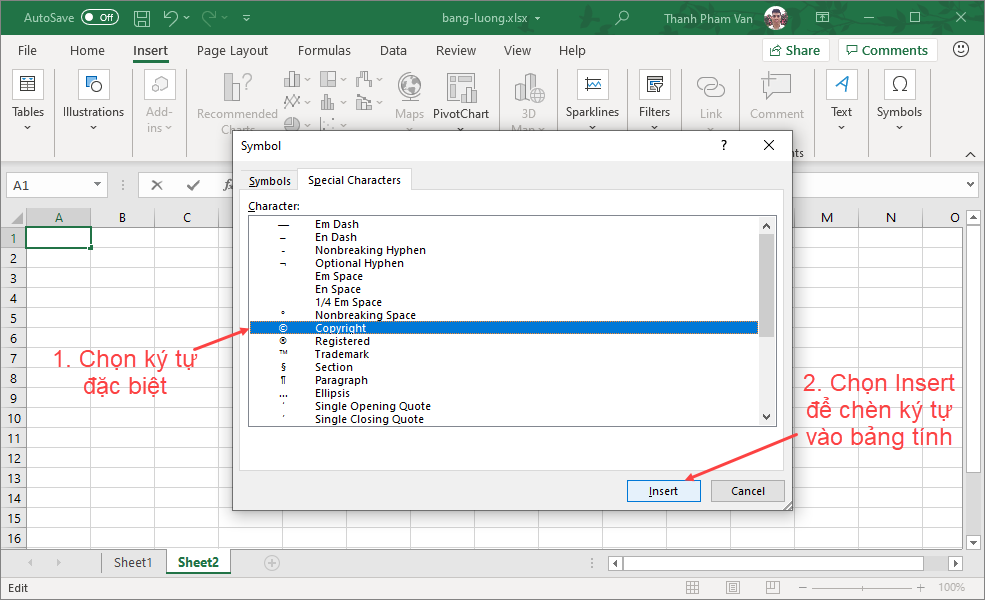Image resolution: width=985 pixels, height=600 pixels.
Task: Switch to the Review tab
Action: [456, 50]
